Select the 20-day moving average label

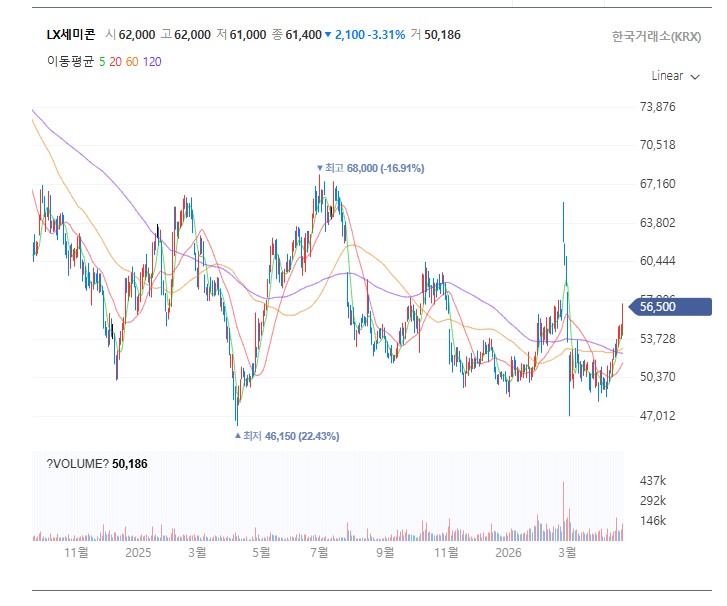pyautogui.click(x=115, y=62)
